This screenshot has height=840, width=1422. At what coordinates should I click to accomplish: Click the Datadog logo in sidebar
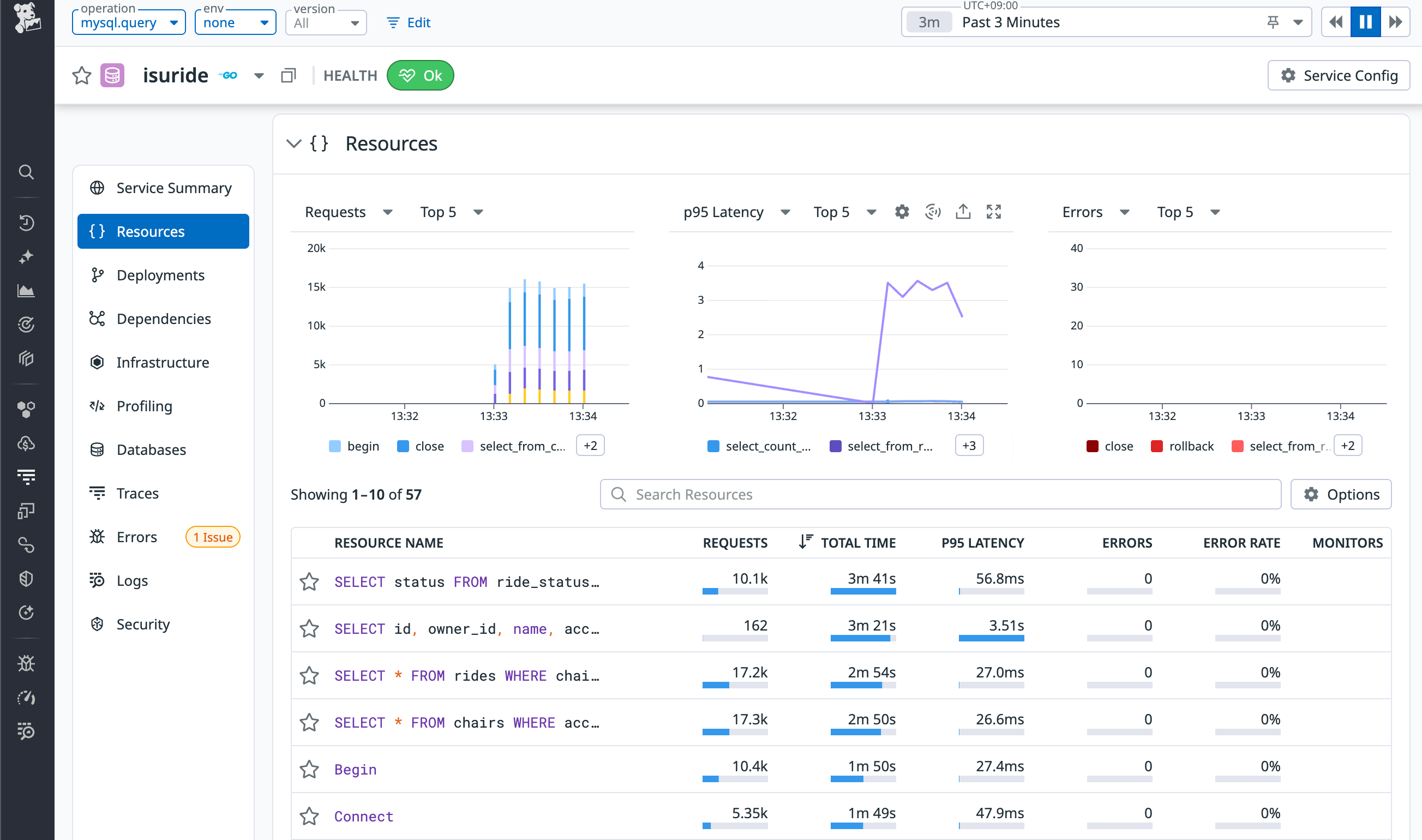pos(27,17)
